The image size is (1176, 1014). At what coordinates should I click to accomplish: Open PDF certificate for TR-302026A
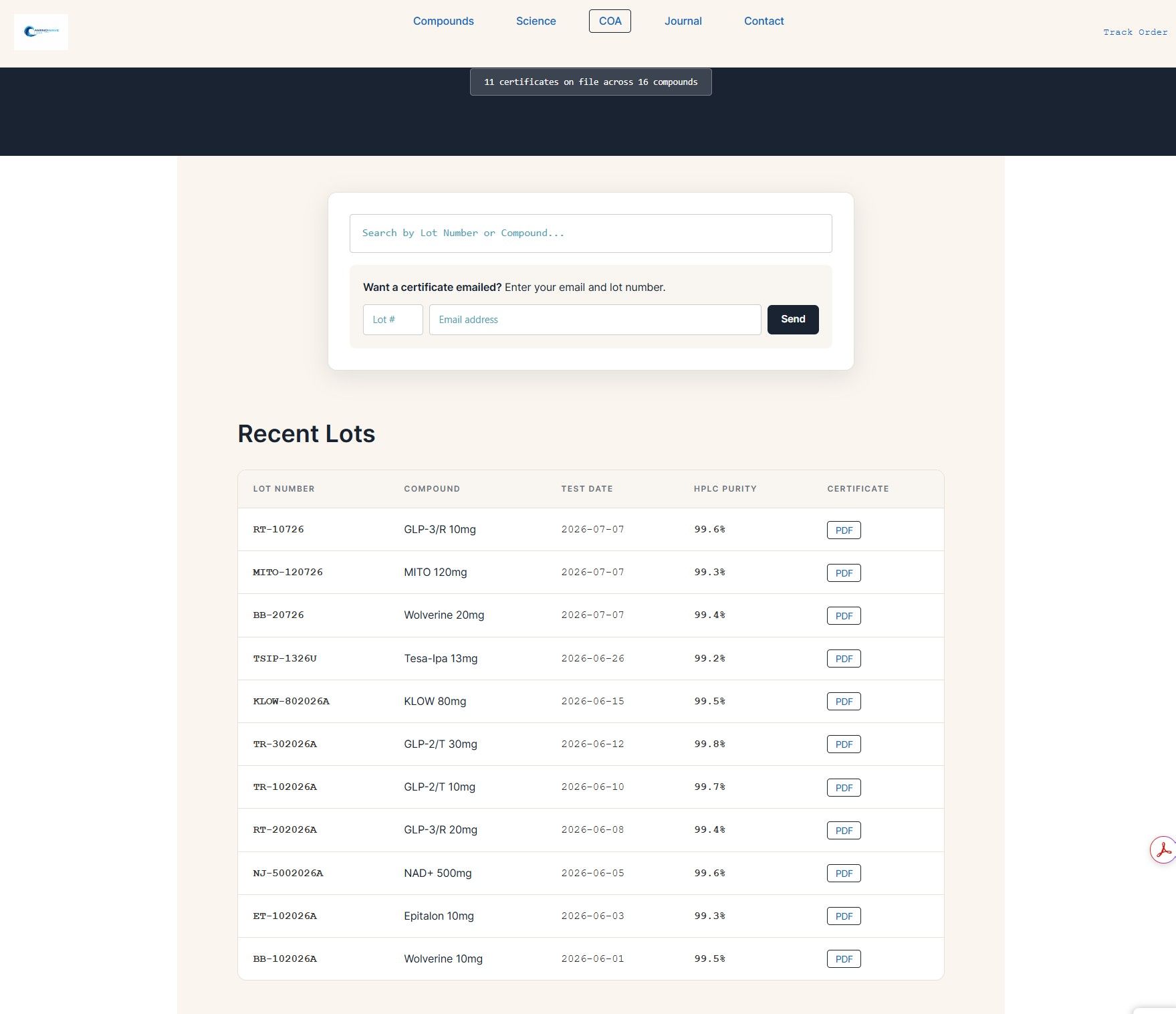click(844, 744)
